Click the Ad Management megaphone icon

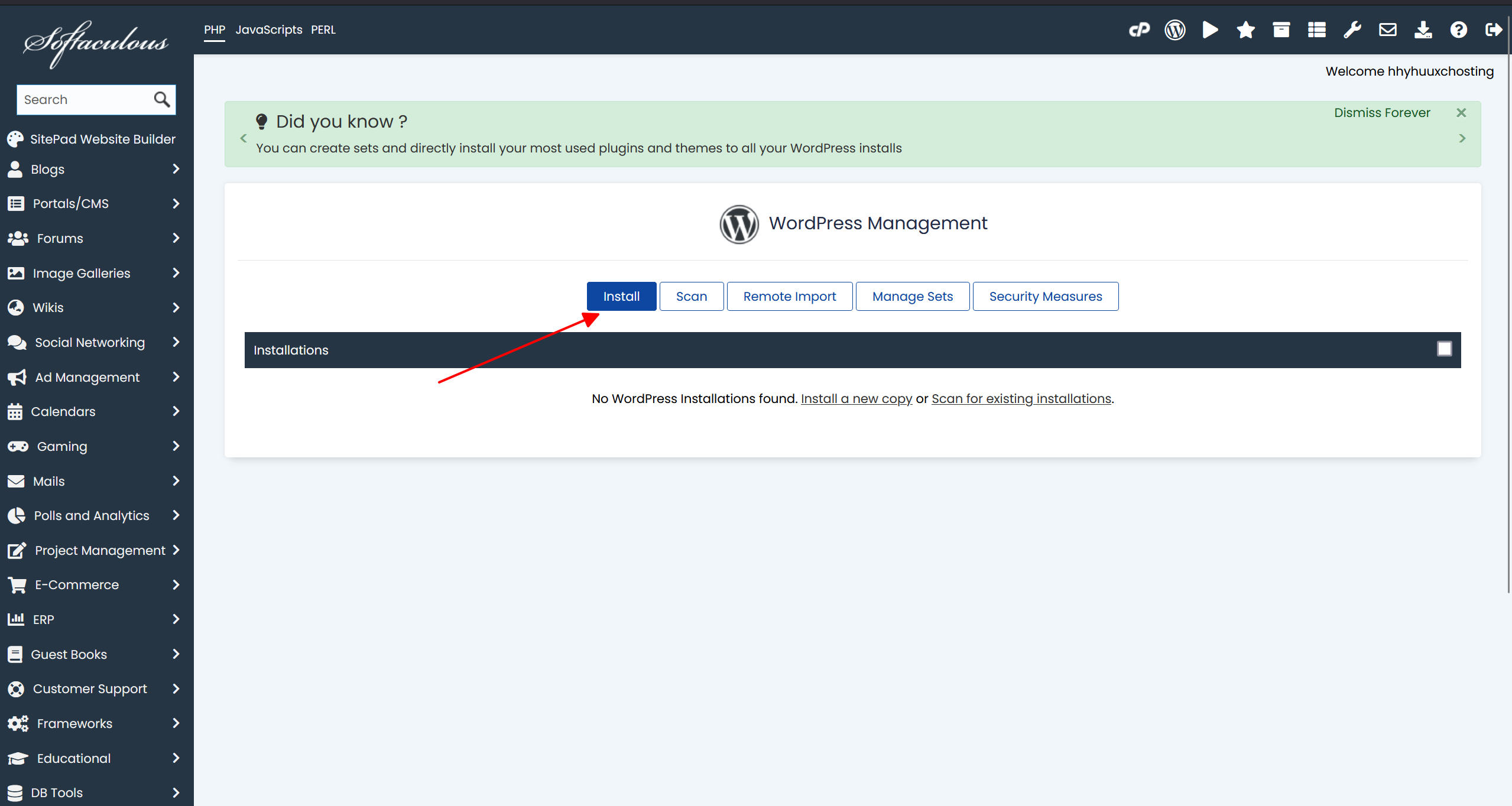tap(17, 378)
